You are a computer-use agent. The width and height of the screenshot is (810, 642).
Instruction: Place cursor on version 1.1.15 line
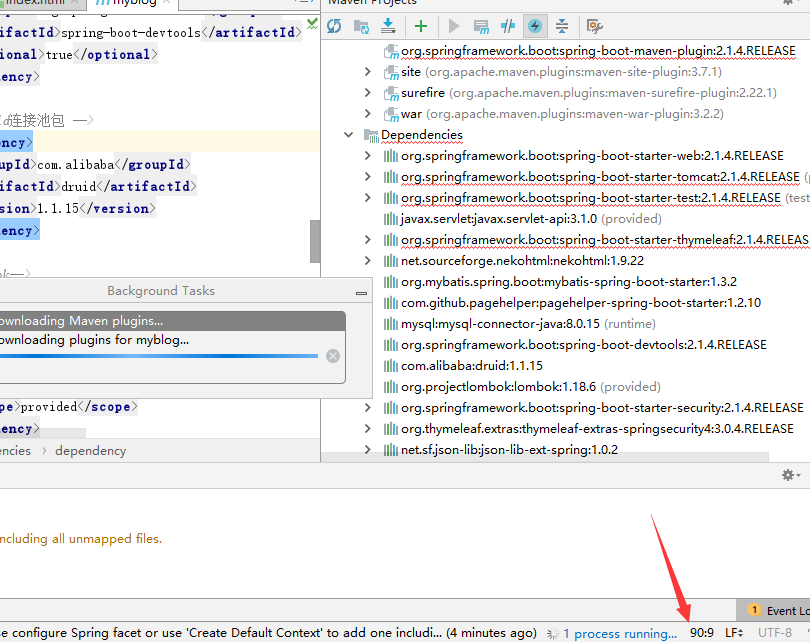[77, 208]
